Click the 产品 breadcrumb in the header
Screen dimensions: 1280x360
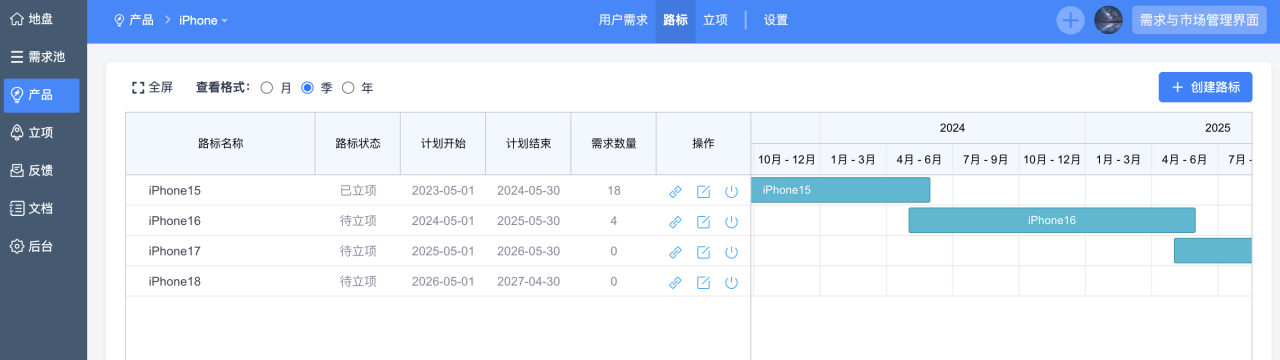click(x=134, y=20)
